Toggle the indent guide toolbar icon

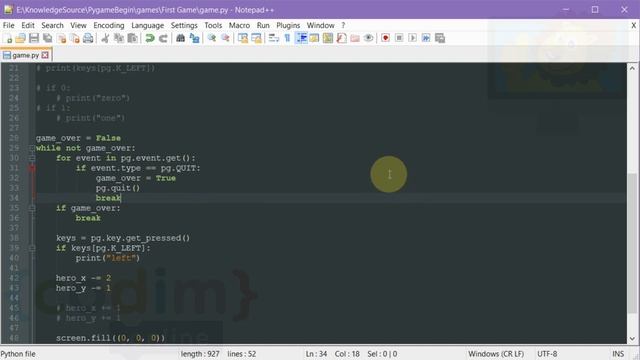[301, 38]
